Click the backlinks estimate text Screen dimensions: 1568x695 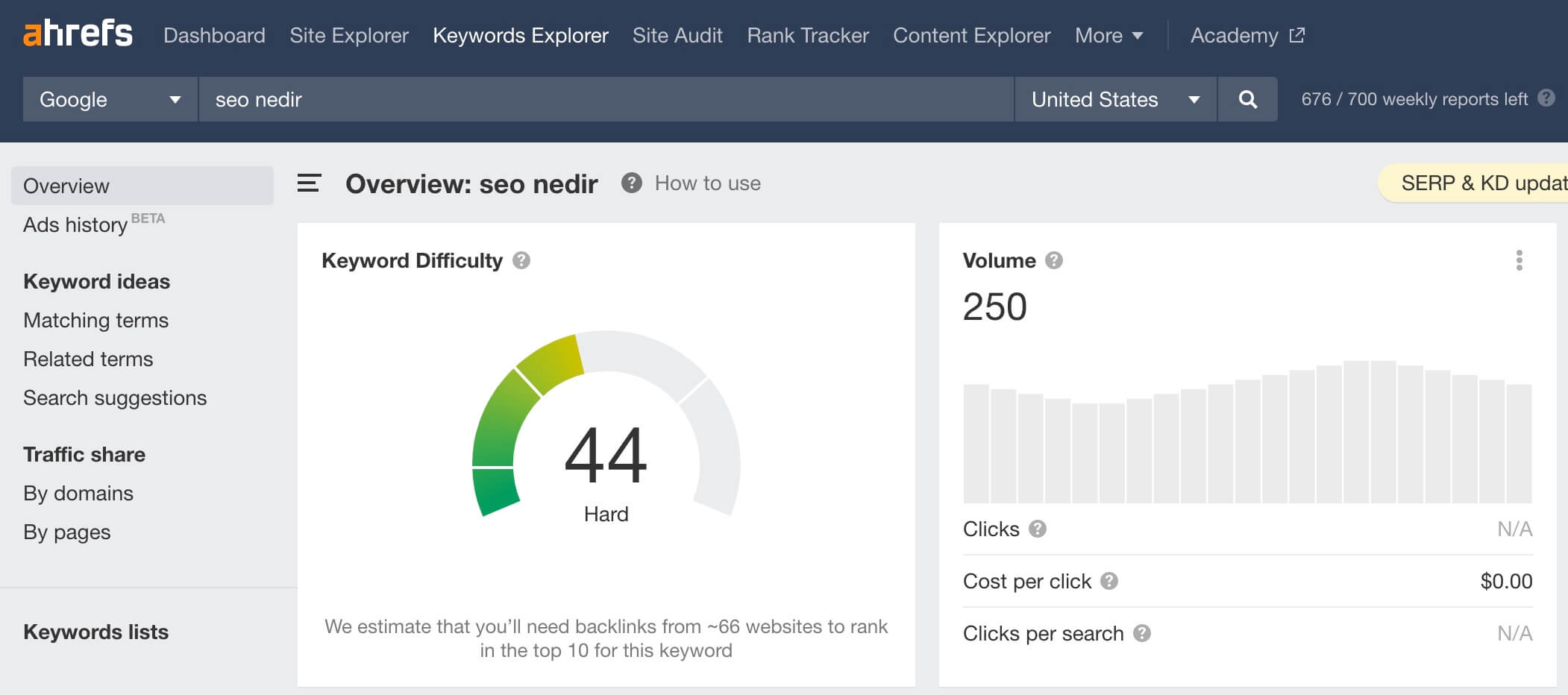point(606,638)
